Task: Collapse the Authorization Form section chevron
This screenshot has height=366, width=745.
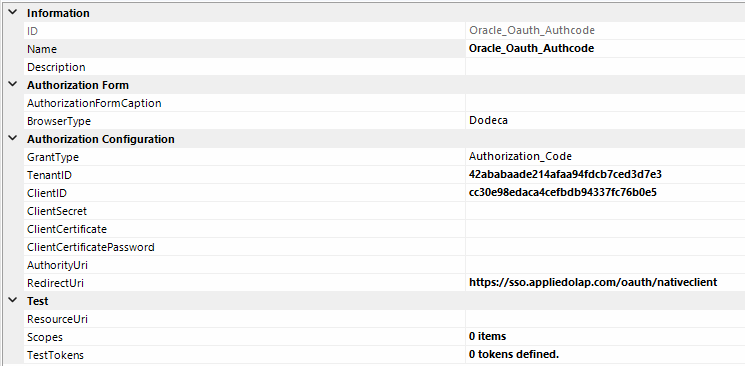Action: coord(12,85)
